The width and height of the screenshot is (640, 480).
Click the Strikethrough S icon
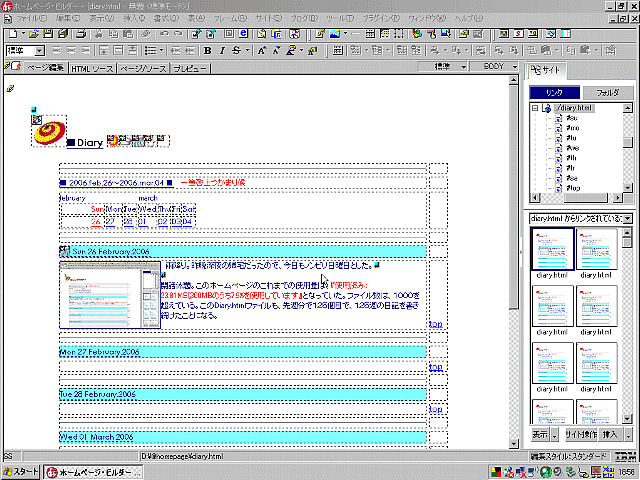pos(236,50)
